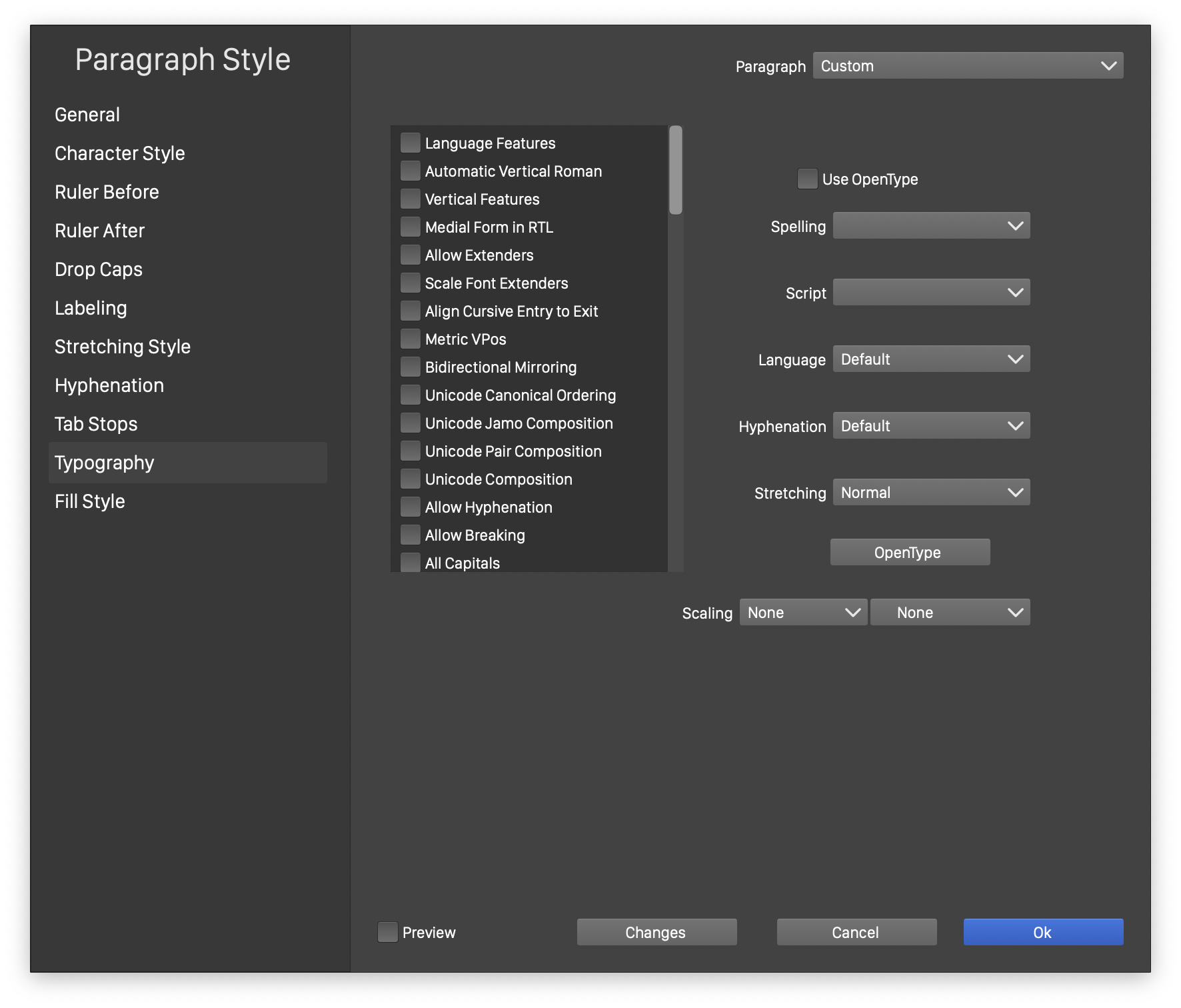Image resolution: width=1181 pixels, height=1008 pixels.
Task: Tick the Use OpenType checkbox
Action: 807,179
